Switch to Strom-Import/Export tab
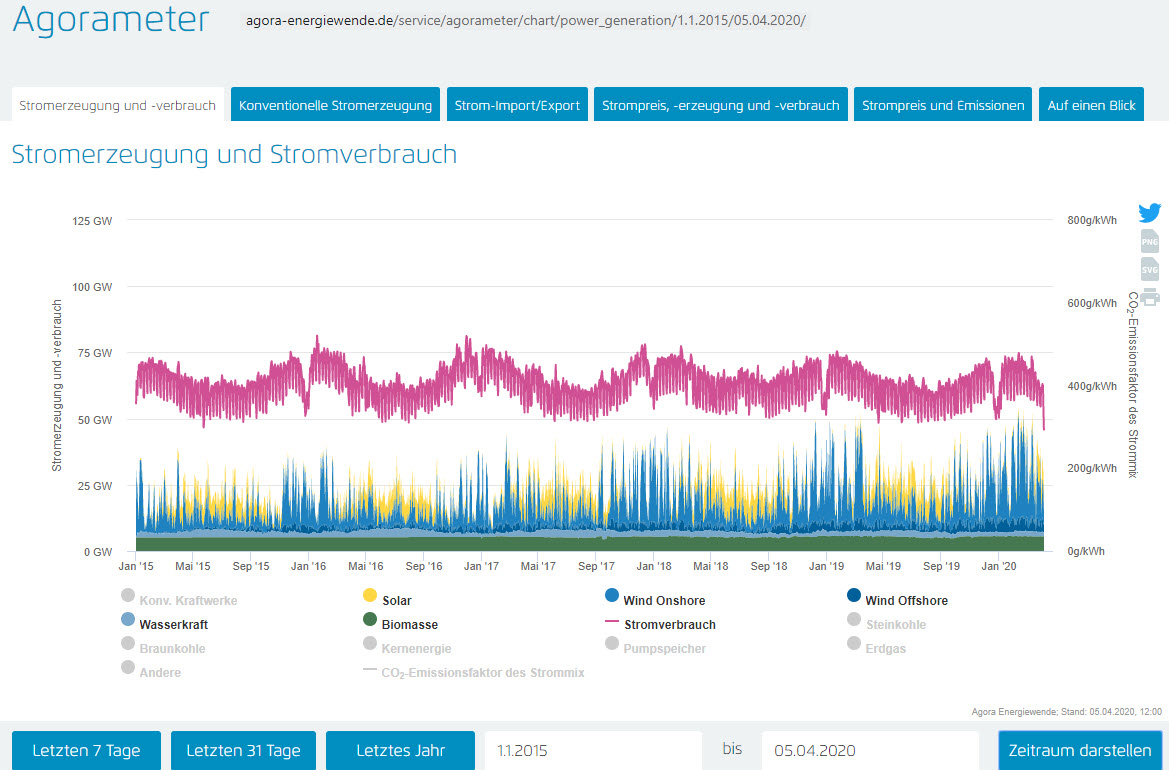The width and height of the screenshot is (1169, 770). 516,105
